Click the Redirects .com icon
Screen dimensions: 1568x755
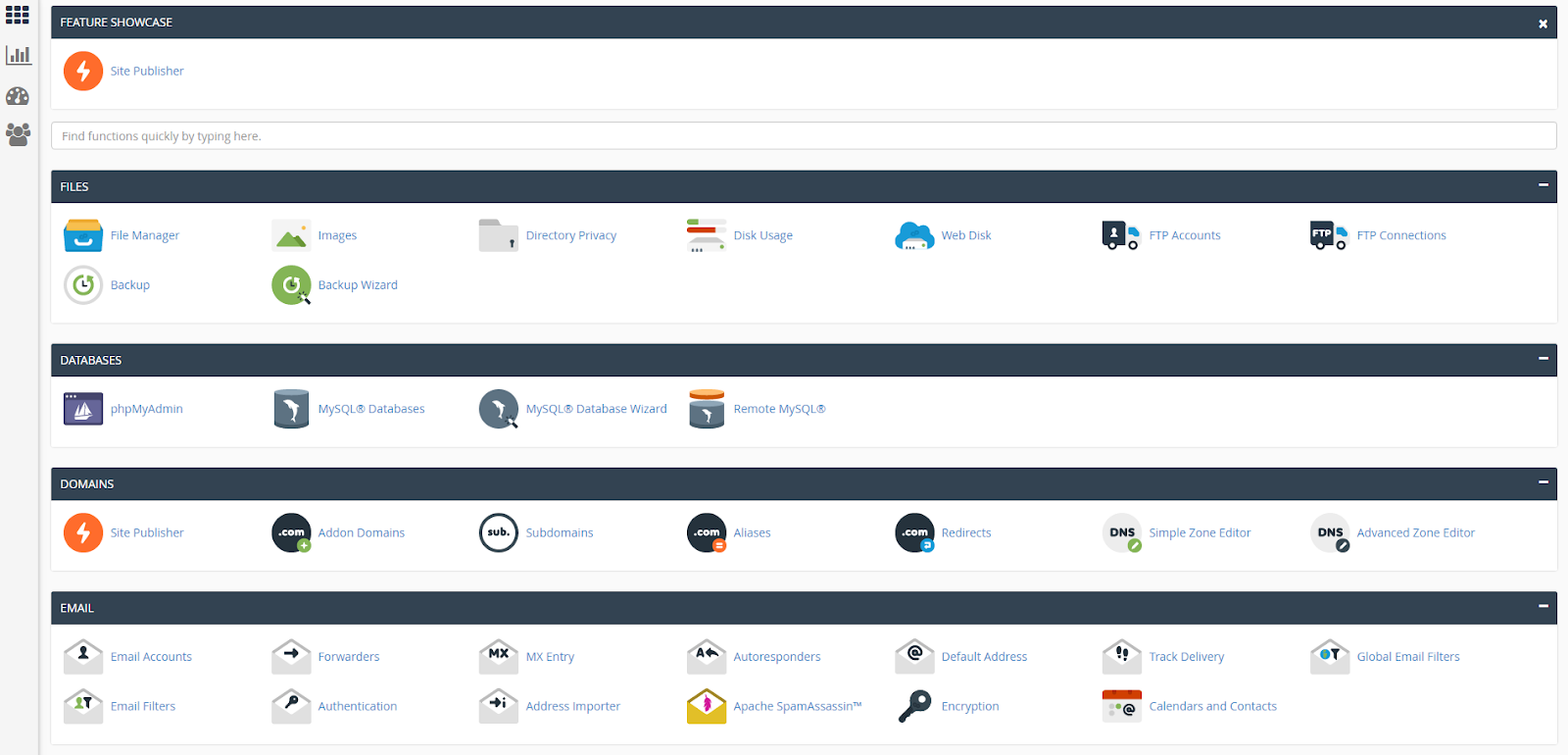click(x=914, y=532)
